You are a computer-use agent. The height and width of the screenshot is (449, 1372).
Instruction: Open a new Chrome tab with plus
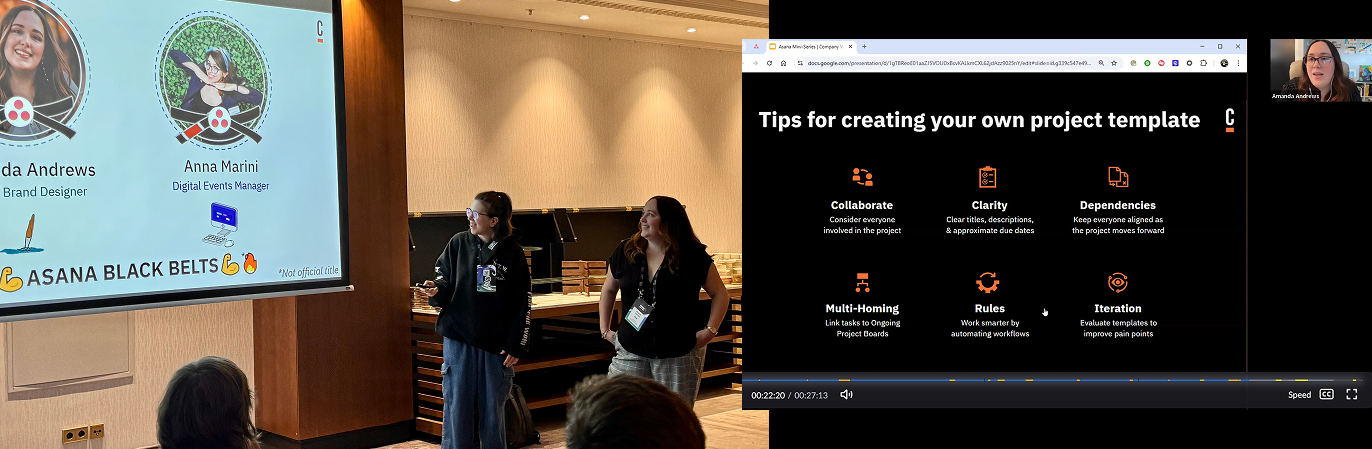pyautogui.click(x=864, y=46)
